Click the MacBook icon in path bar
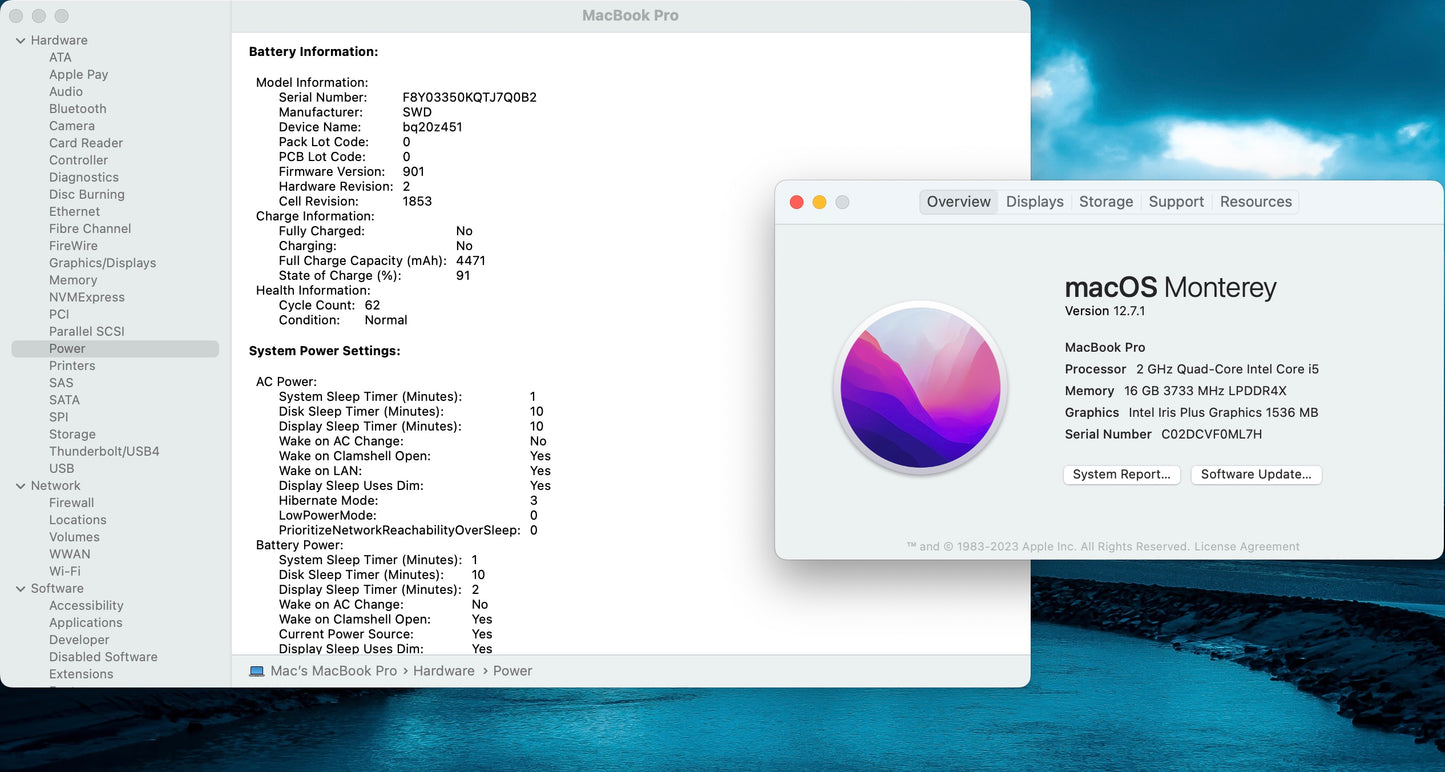 [257, 671]
